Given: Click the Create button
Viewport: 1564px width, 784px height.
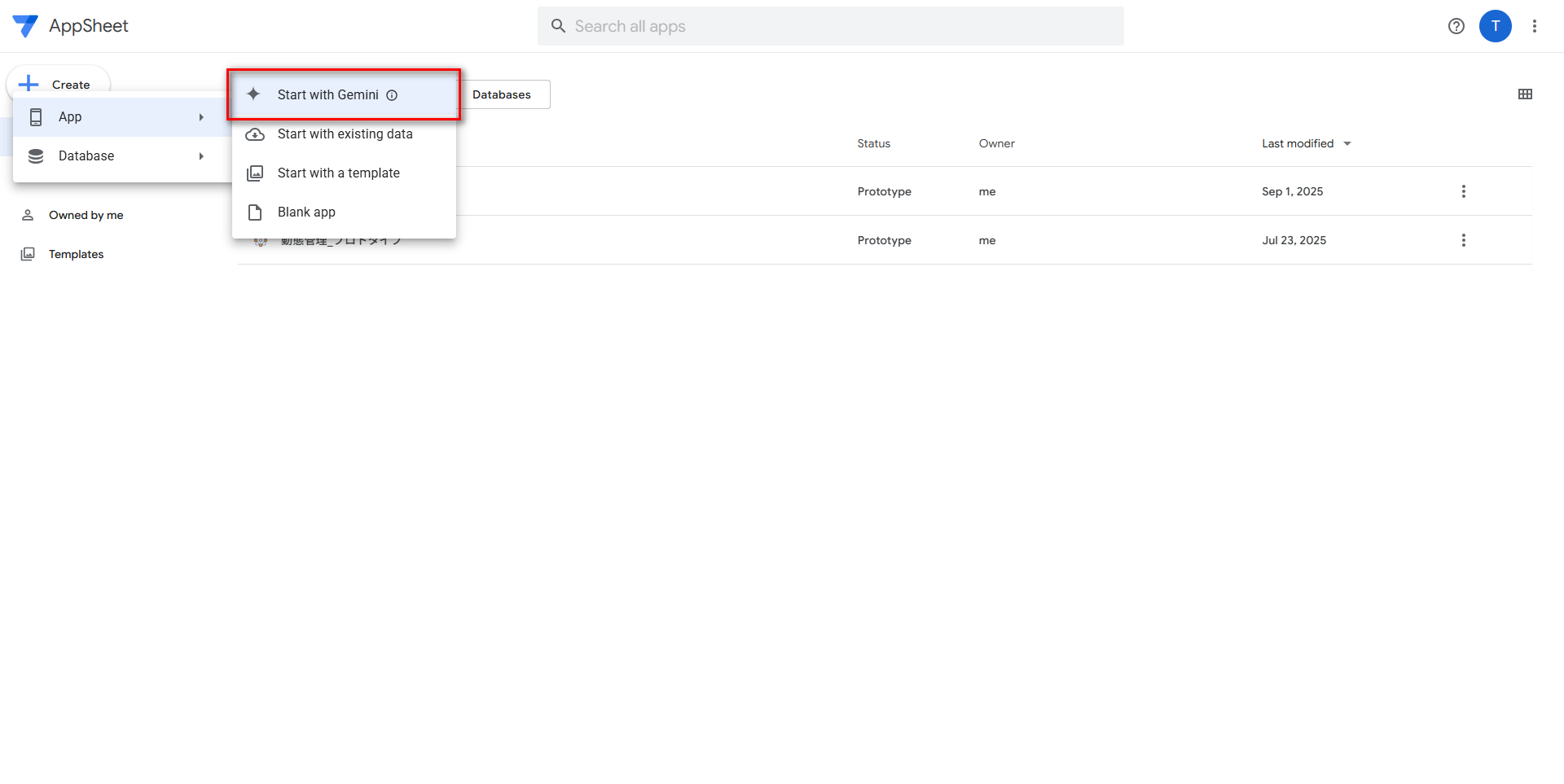Looking at the screenshot, I should click(x=58, y=85).
